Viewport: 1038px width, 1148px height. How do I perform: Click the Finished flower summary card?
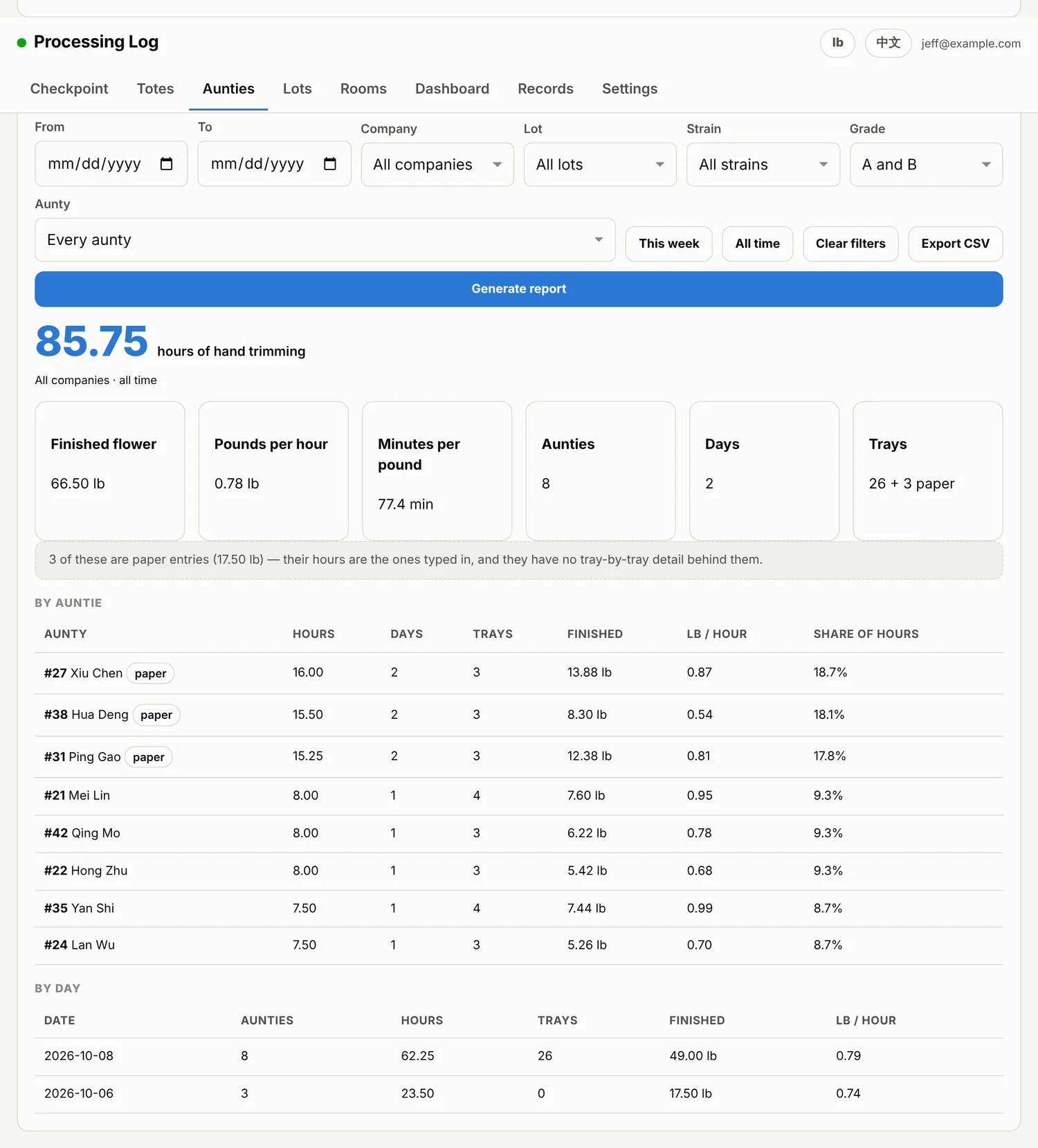(x=110, y=471)
